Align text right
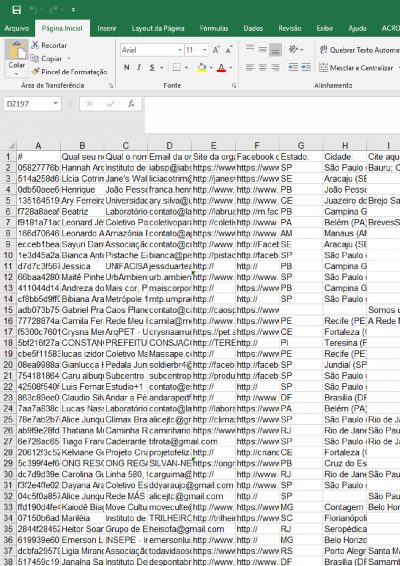This screenshot has height=566, width=400. [x=275, y=68]
